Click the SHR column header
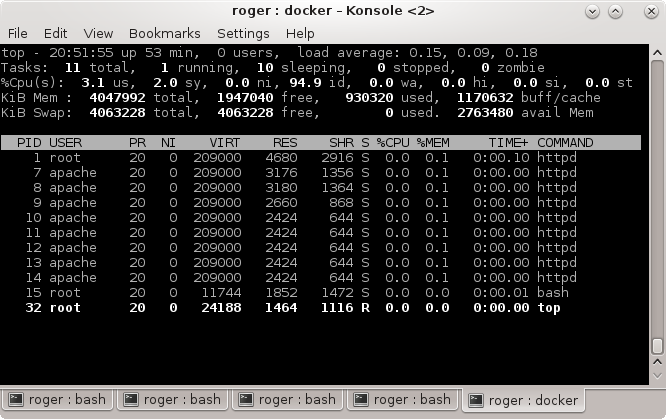Screen dimensions: 666x419 pos(341,143)
